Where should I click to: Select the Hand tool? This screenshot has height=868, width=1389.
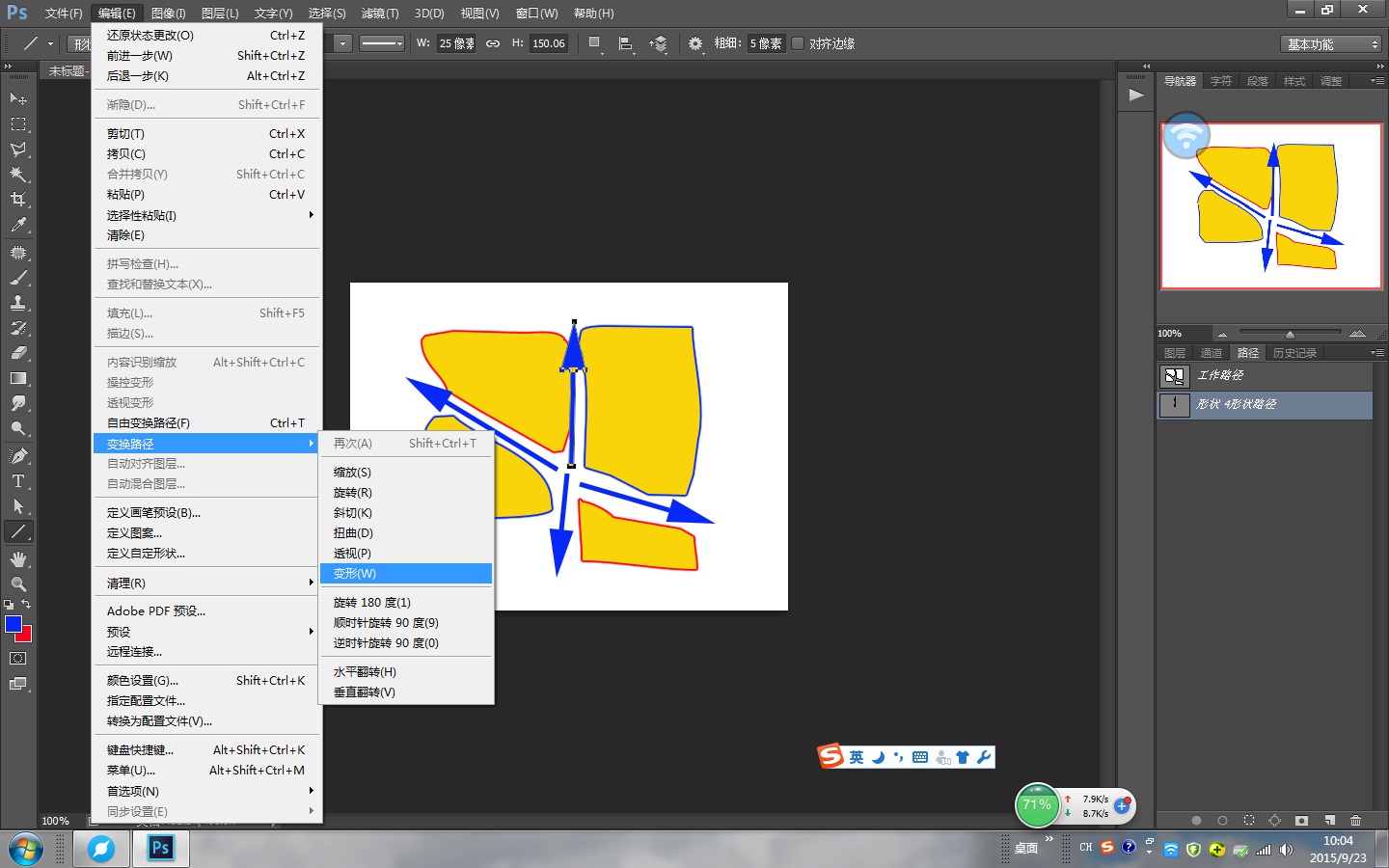click(x=18, y=559)
